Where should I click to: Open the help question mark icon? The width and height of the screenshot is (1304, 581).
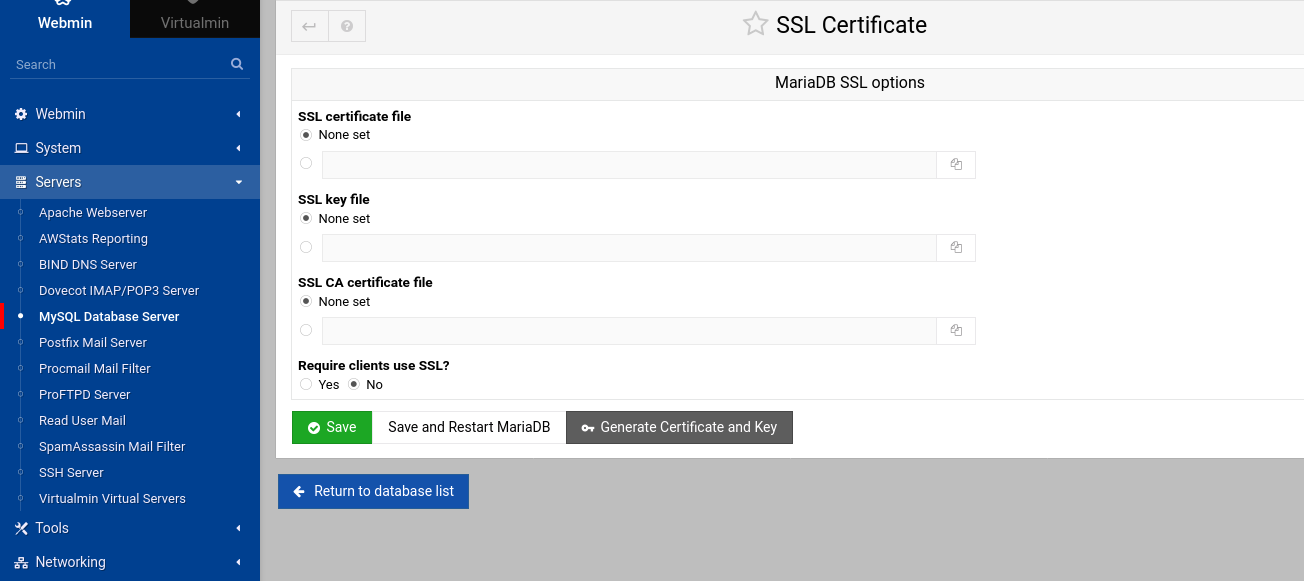[x=347, y=26]
